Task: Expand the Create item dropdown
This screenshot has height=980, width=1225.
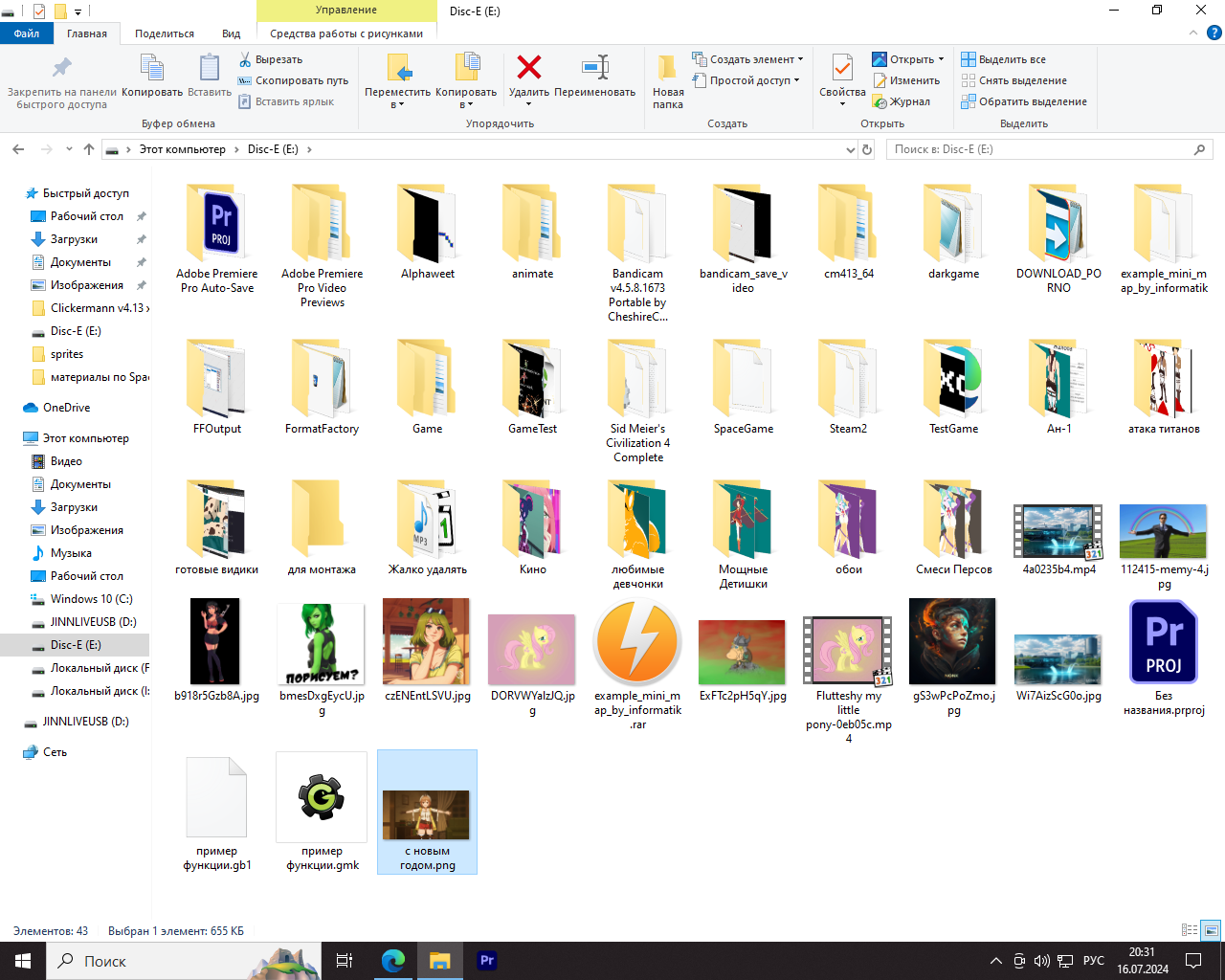Action: pyautogui.click(x=747, y=59)
